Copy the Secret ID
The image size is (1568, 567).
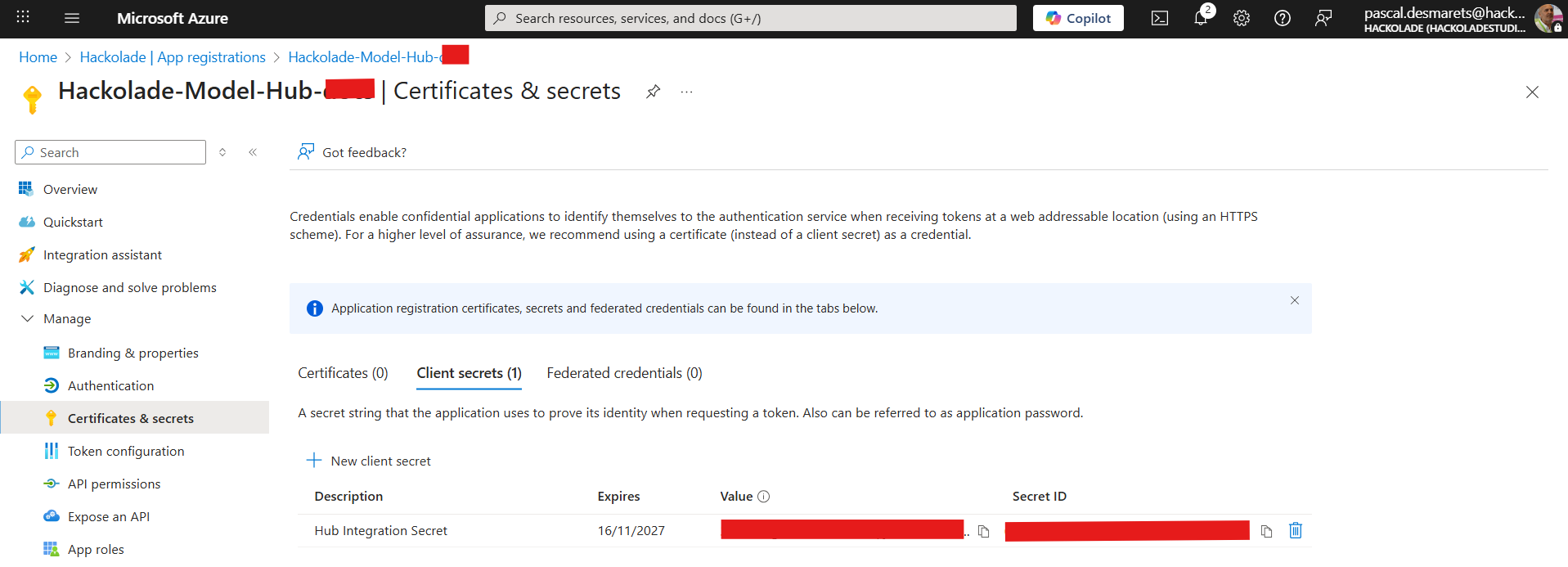(x=1266, y=531)
